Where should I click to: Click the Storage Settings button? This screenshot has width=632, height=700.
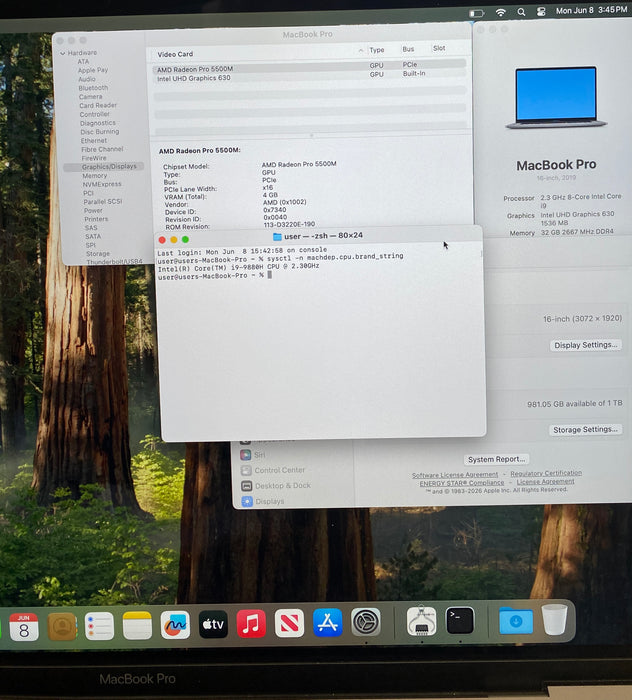[x=585, y=429]
